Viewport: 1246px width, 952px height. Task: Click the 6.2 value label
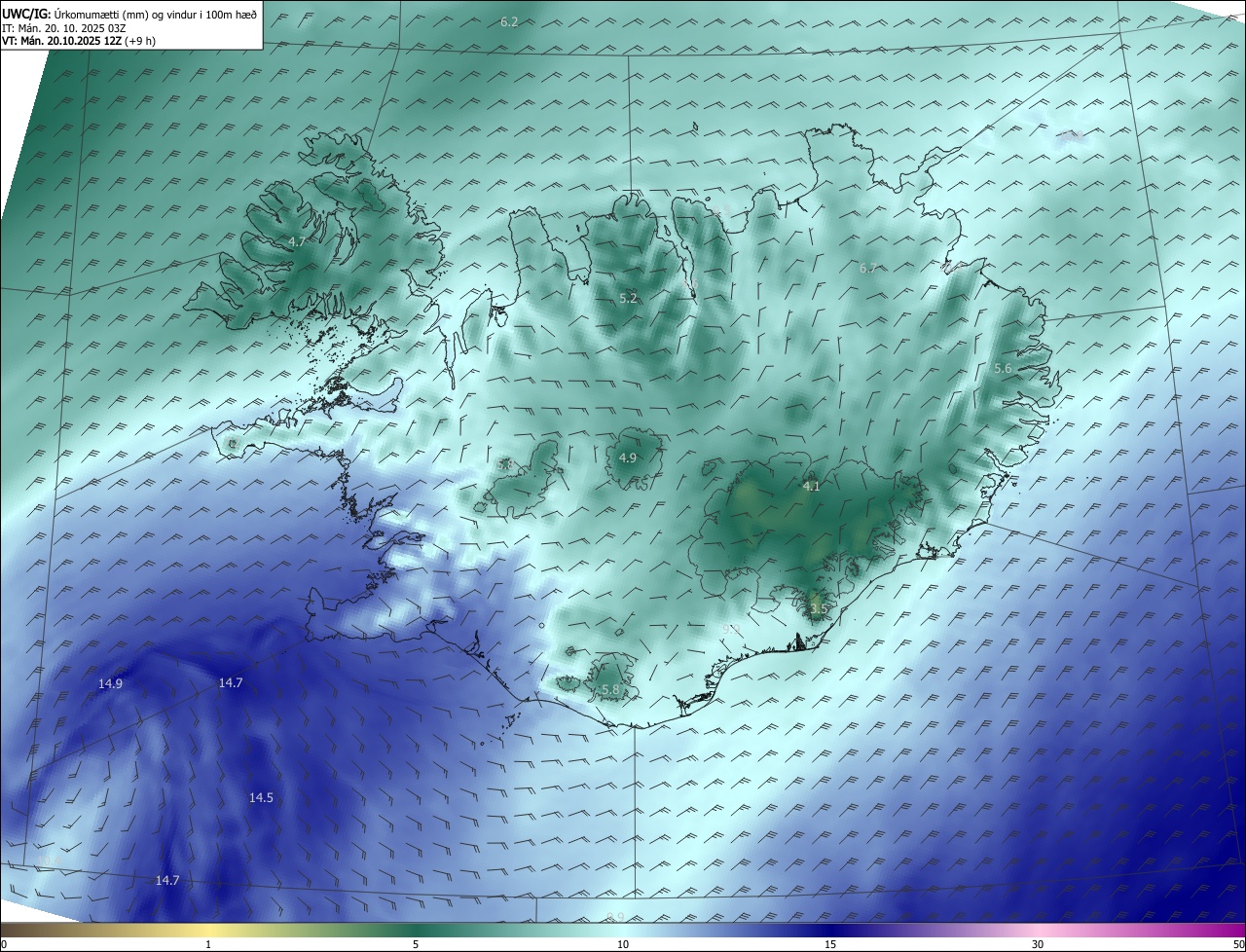(x=509, y=21)
